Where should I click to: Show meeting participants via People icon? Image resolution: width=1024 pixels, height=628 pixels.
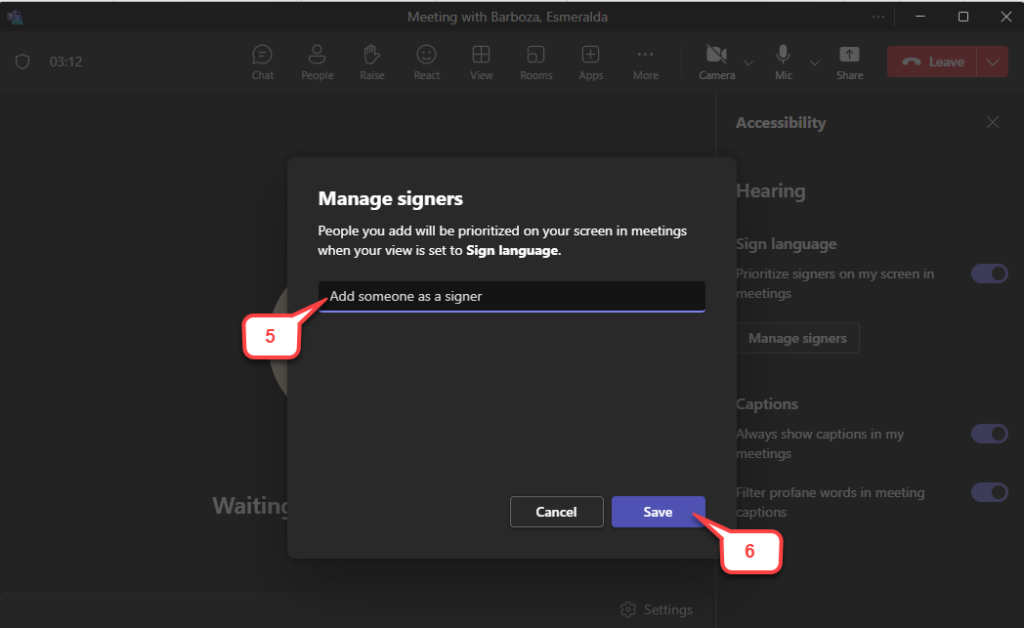[317, 61]
